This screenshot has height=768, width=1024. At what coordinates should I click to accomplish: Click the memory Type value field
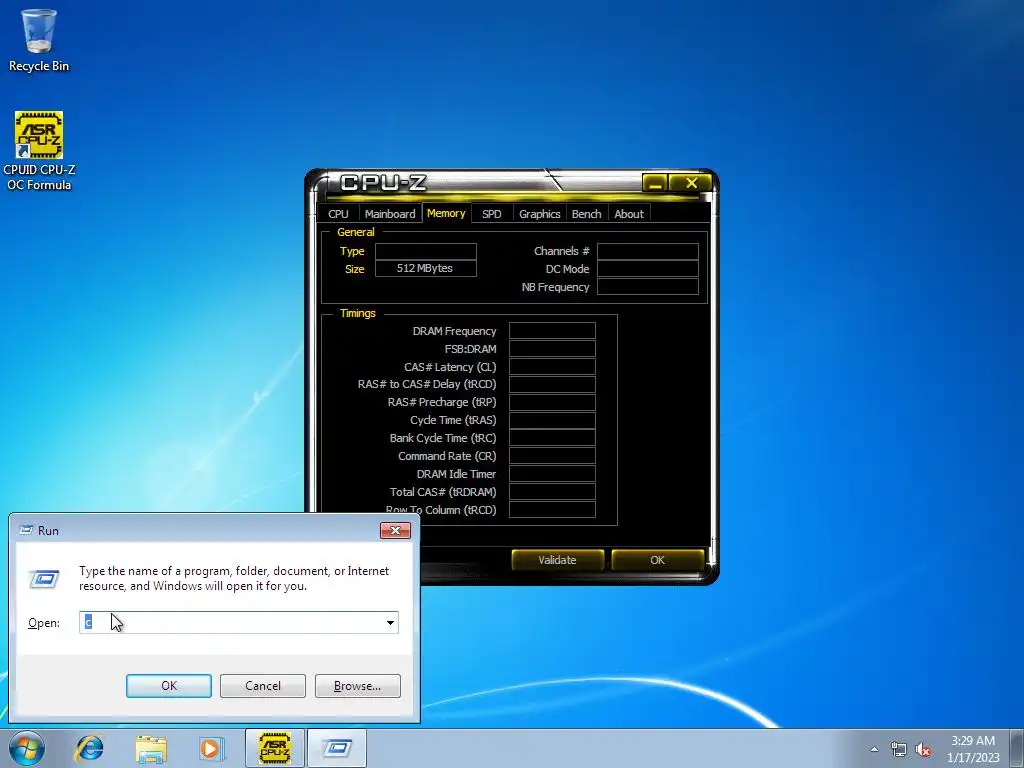pos(425,251)
